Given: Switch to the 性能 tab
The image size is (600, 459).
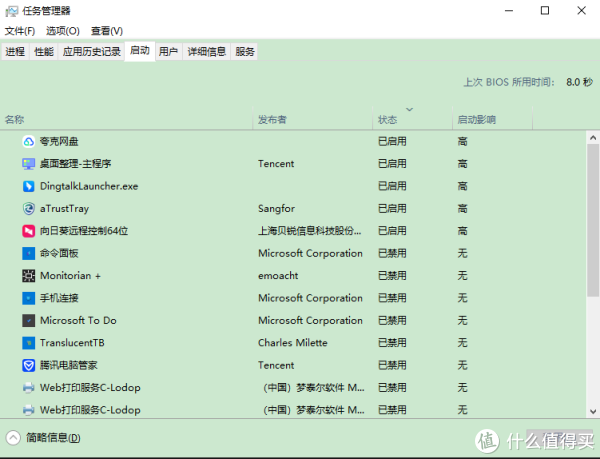Looking at the screenshot, I should 44,51.
